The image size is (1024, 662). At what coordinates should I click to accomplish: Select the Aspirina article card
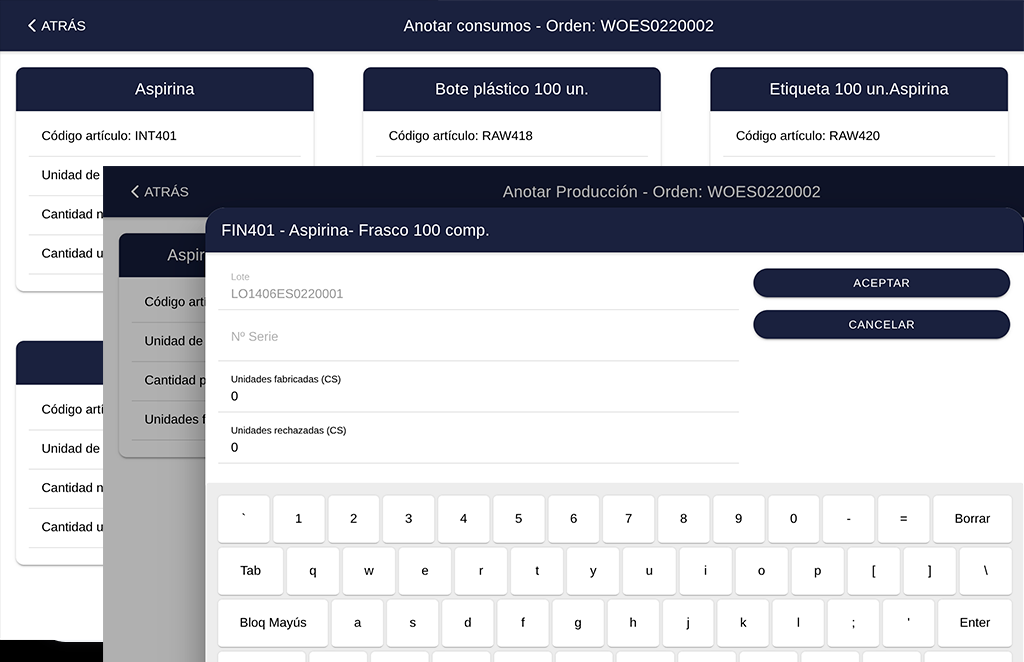[x=164, y=88]
